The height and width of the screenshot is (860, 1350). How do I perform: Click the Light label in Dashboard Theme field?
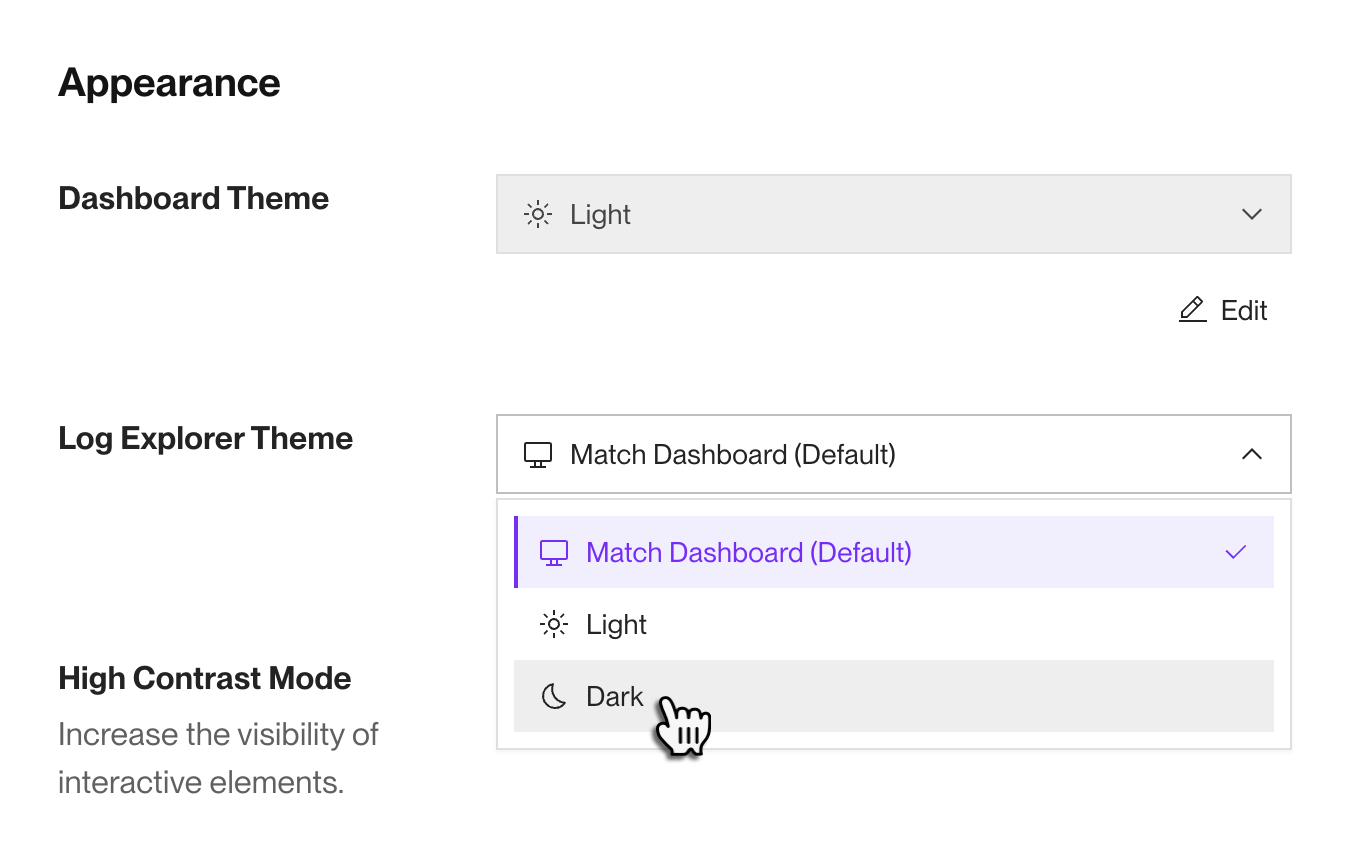pyautogui.click(x=600, y=213)
